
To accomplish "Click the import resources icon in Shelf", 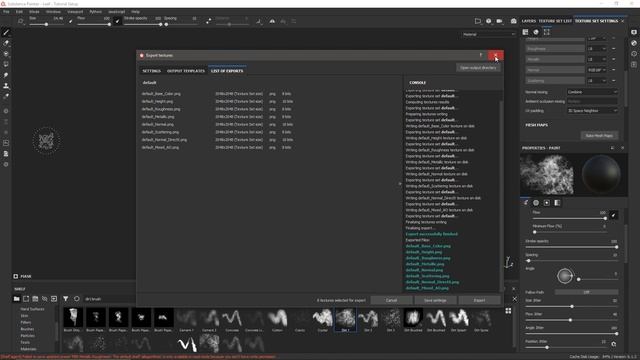I will (54, 299).
